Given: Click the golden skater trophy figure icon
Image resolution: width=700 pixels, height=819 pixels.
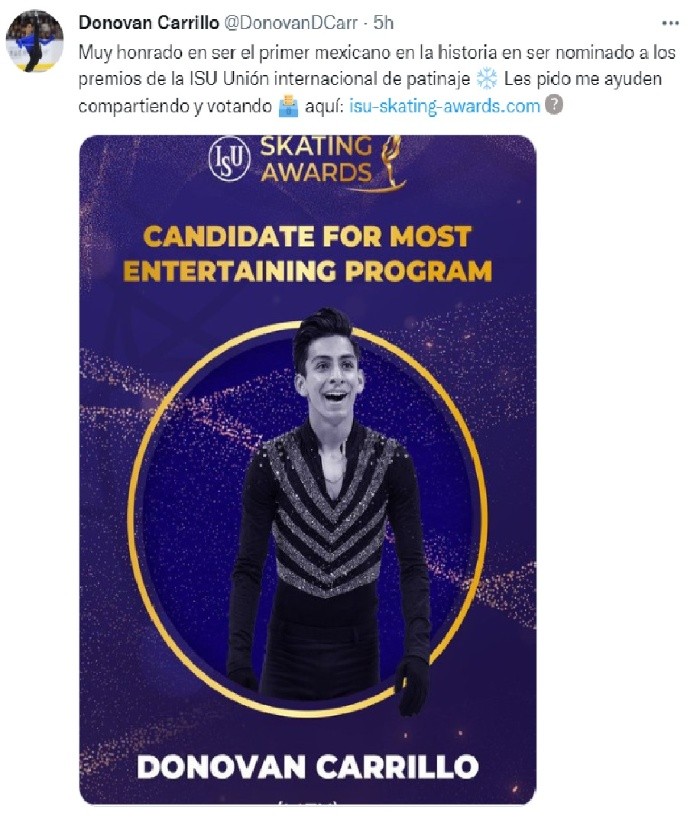Looking at the screenshot, I should [390, 161].
